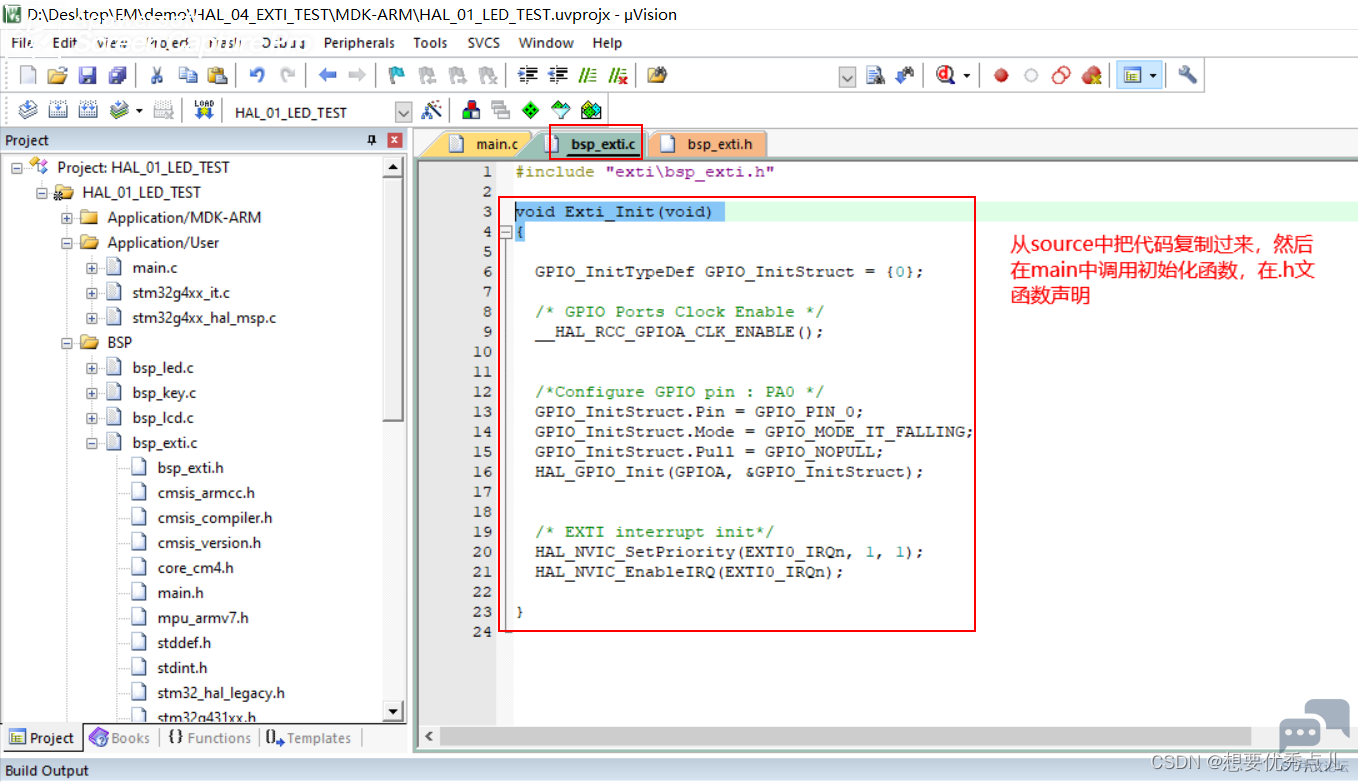Collapse the BSP folder in project tree
Image resolution: width=1358 pixels, height=782 pixels.
pos(67,342)
